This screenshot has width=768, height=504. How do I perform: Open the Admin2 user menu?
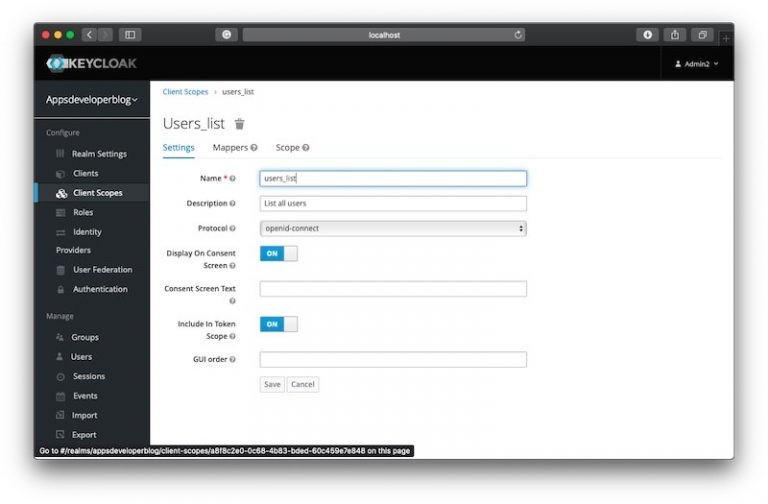pyautogui.click(x=696, y=64)
